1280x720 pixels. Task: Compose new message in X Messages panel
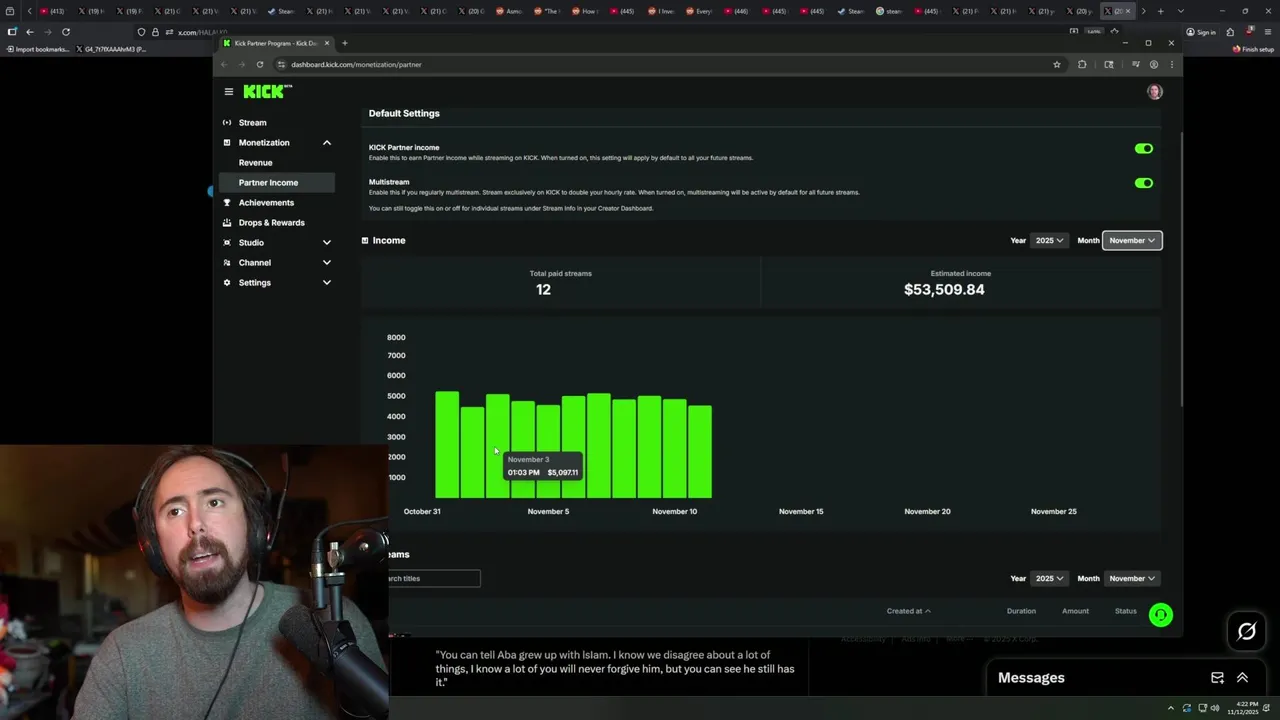click(x=1217, y=677)
